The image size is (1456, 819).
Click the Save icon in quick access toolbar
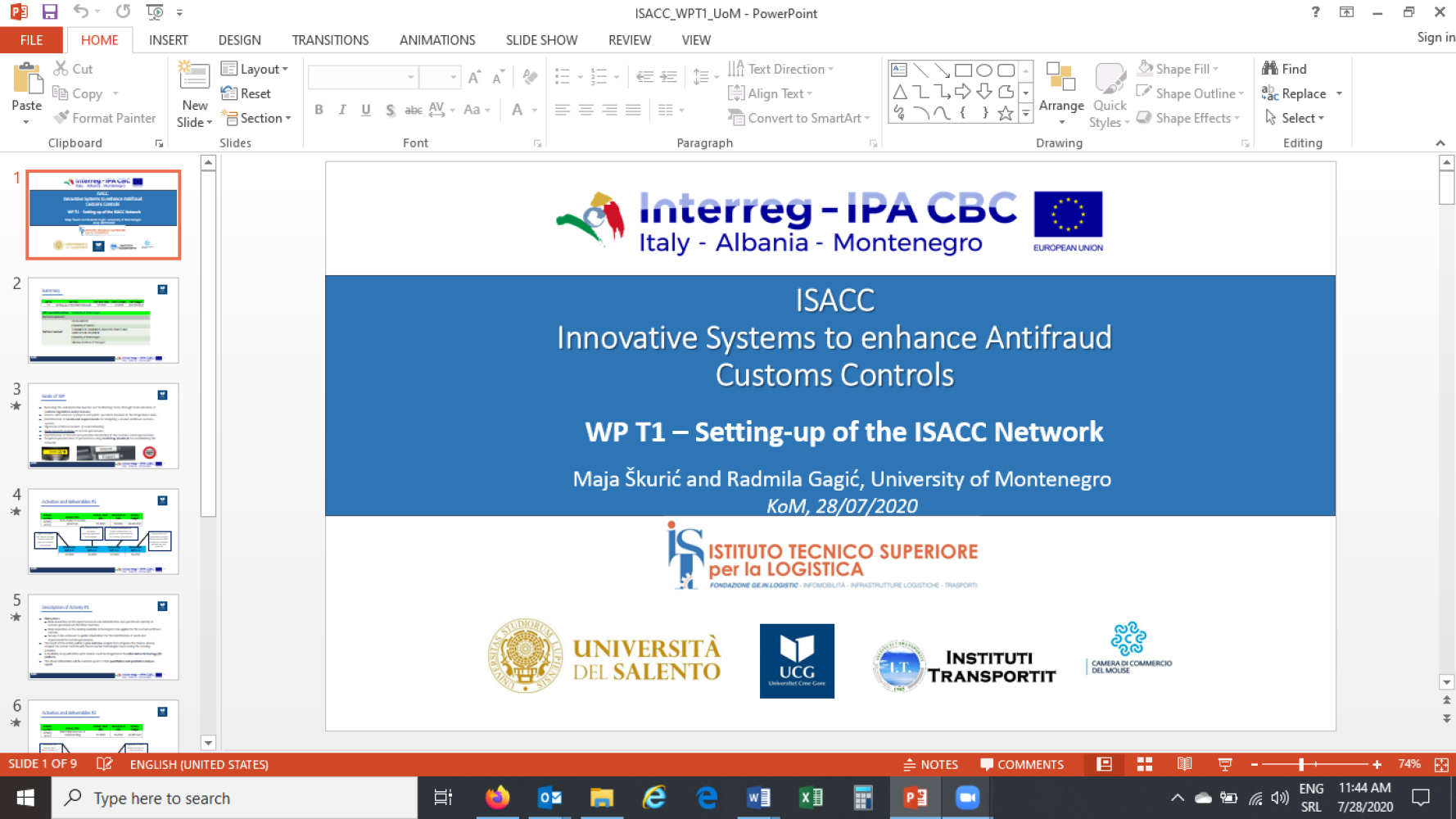tap(50, 12)
